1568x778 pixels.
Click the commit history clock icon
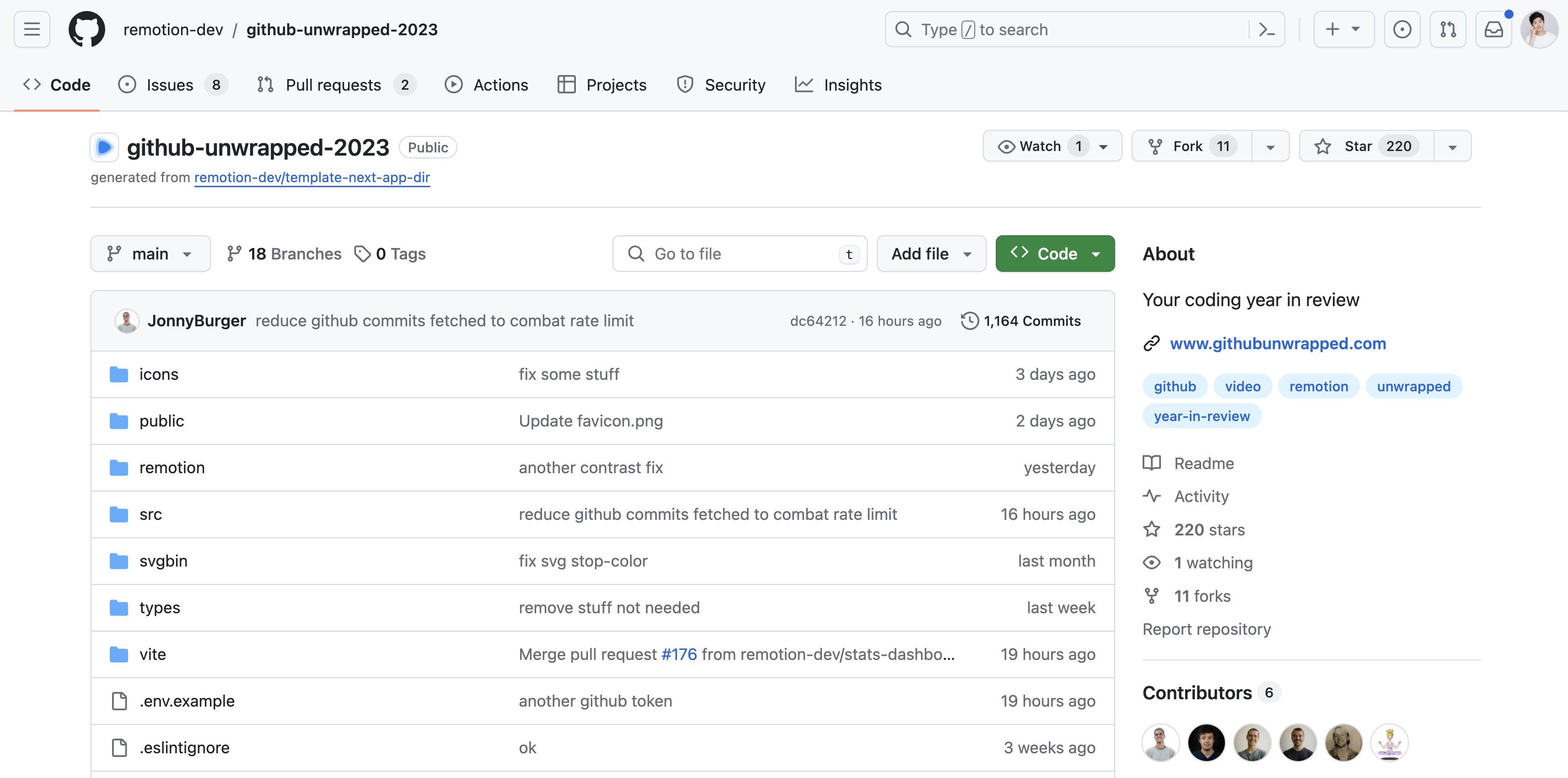pos(969,320)
